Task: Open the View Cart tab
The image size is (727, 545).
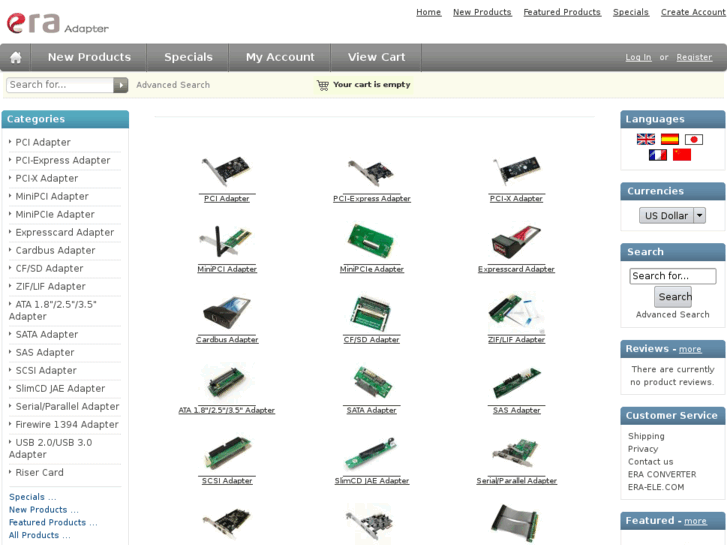Action: (376, 57)
